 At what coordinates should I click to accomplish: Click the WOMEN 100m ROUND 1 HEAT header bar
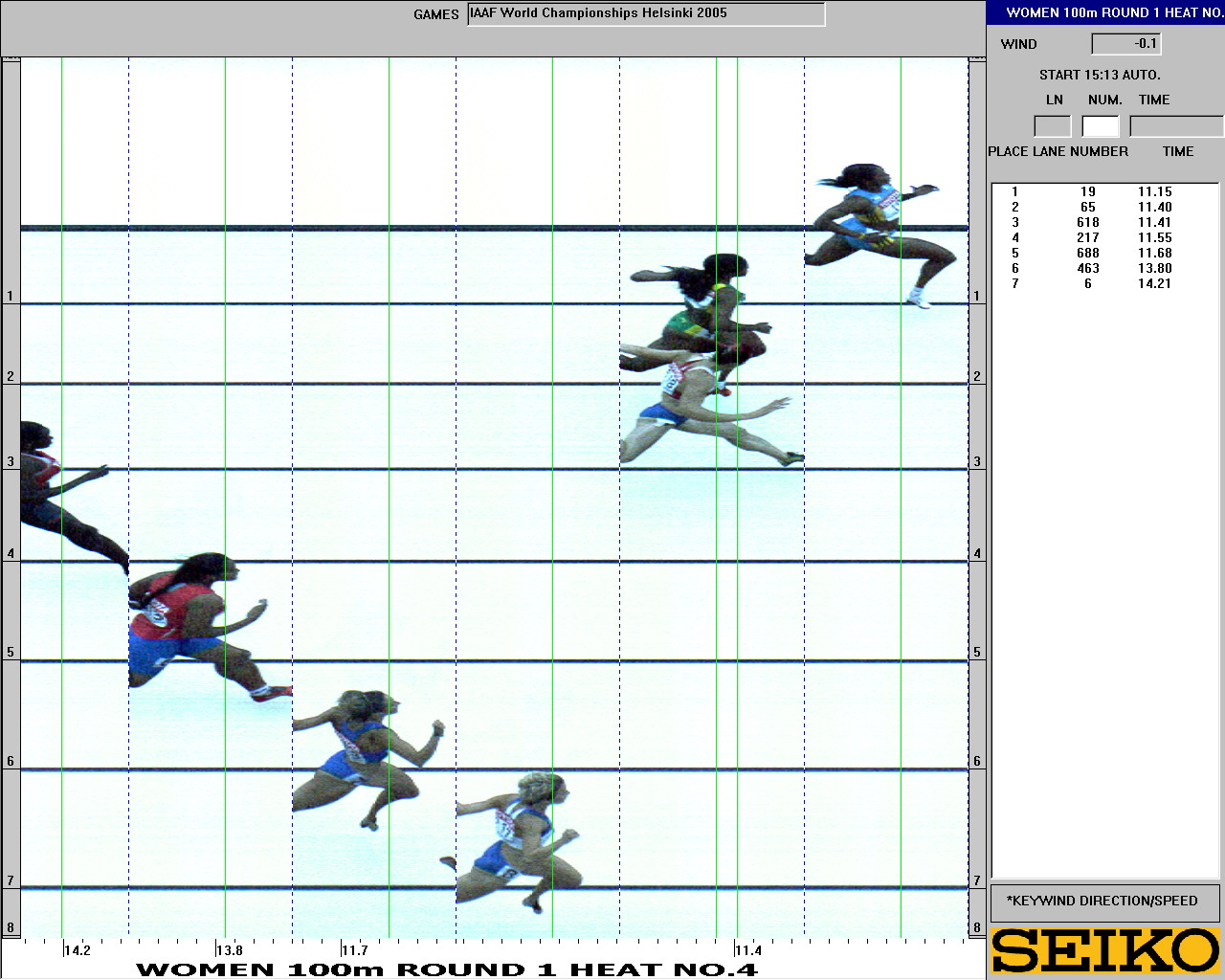(x=1105, y=12)
